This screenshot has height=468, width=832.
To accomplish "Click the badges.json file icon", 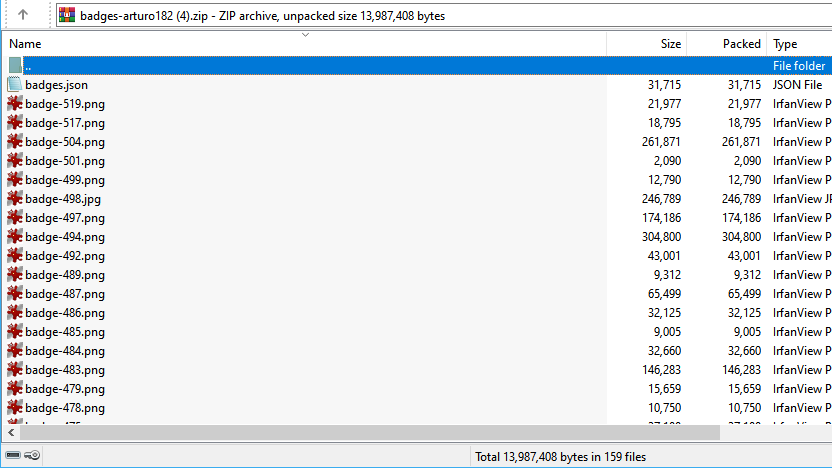I will 15,84.
